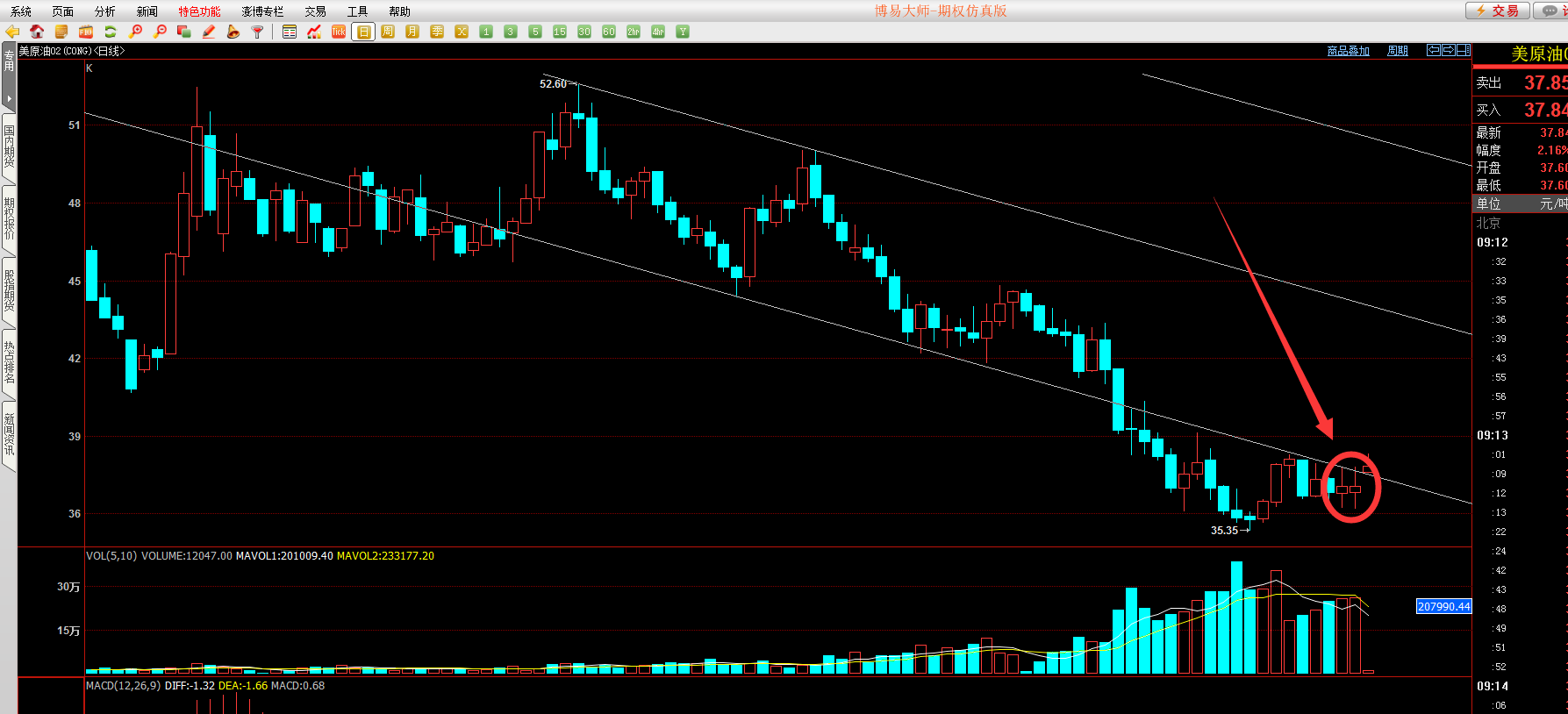Open the 周期 period dropdown link
The image size is (1568, 714).
click(1397, 51)
